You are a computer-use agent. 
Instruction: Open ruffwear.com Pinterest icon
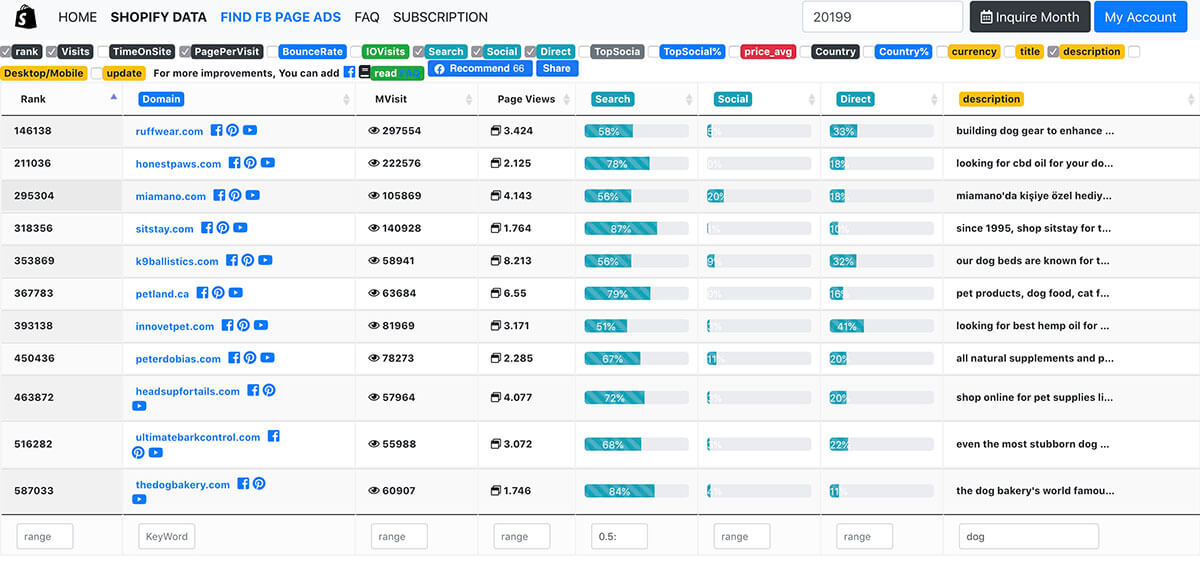coord(232,130)
